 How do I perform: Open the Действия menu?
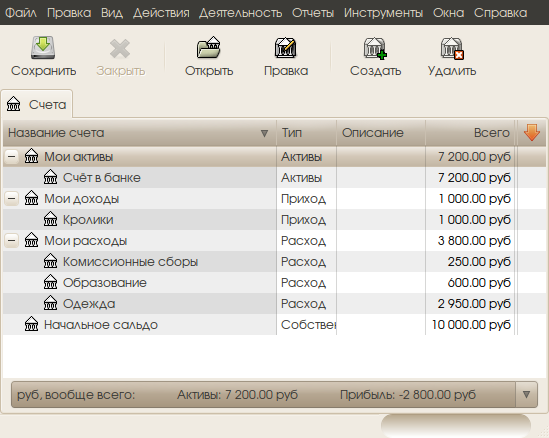click(161, 13)
